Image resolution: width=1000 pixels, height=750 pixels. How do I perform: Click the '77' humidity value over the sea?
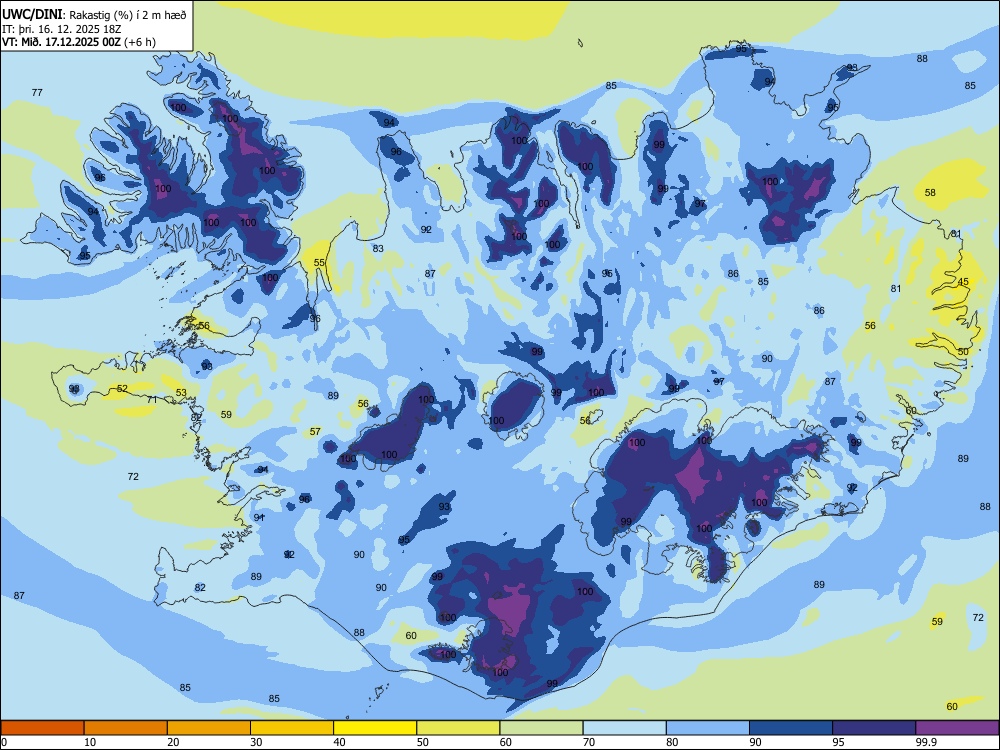pos(37,92)
